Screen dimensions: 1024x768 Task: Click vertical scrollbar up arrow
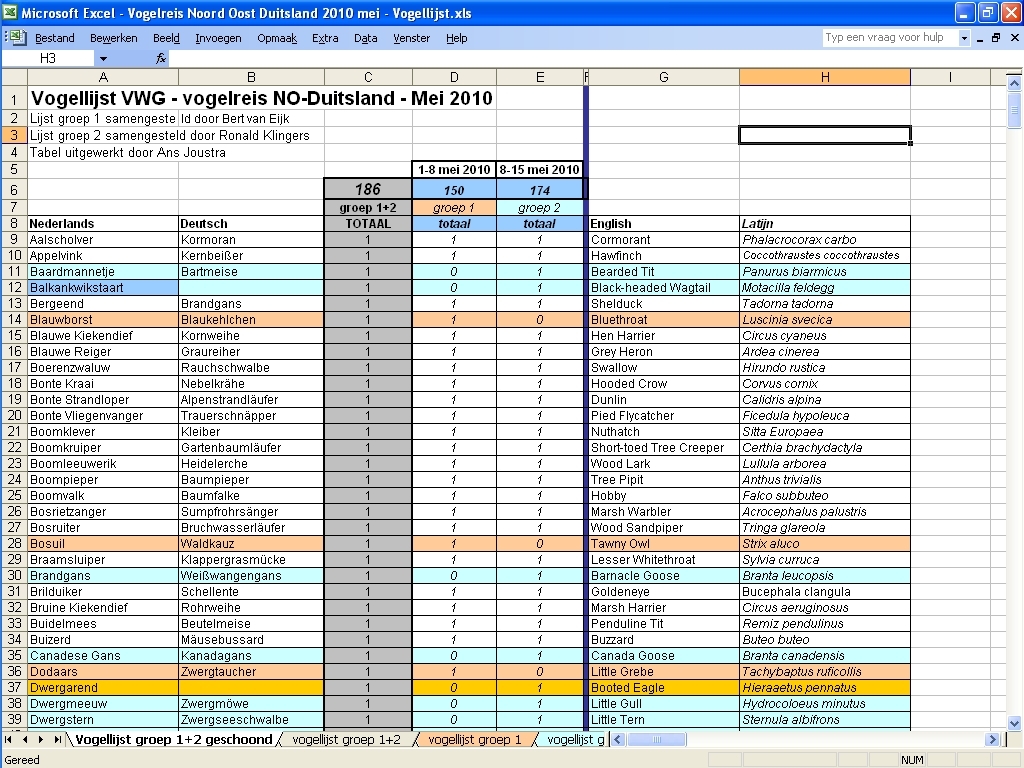[1014, 83]
